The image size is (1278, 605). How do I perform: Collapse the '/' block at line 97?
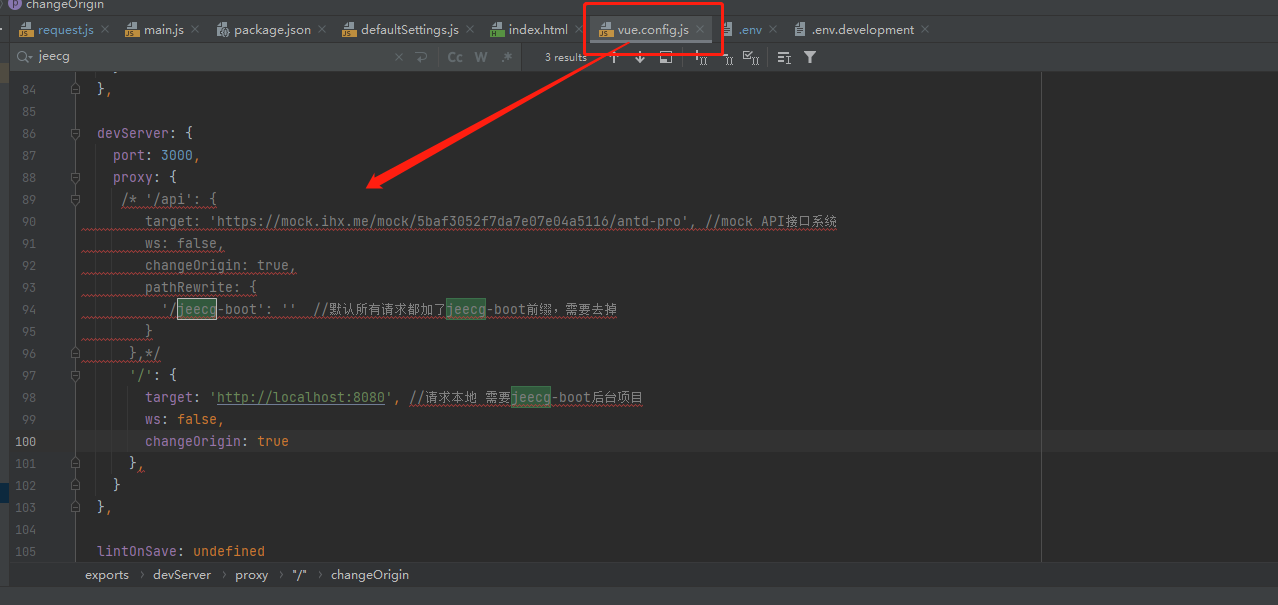tap(75, 375)
